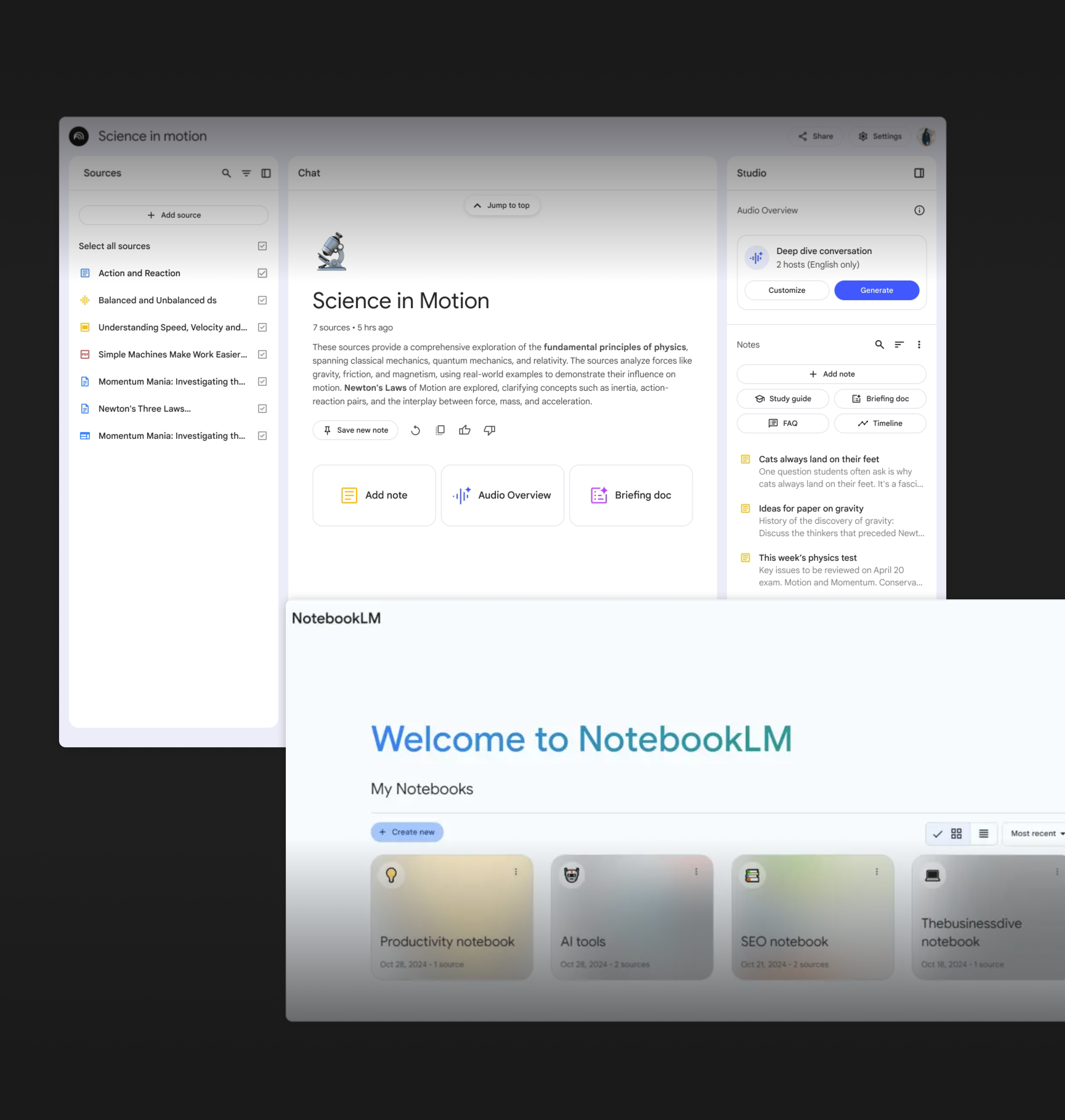The image size is (1065, 1120).
Task: Click the thumbs up icon
Action: [x=464, y=430]
